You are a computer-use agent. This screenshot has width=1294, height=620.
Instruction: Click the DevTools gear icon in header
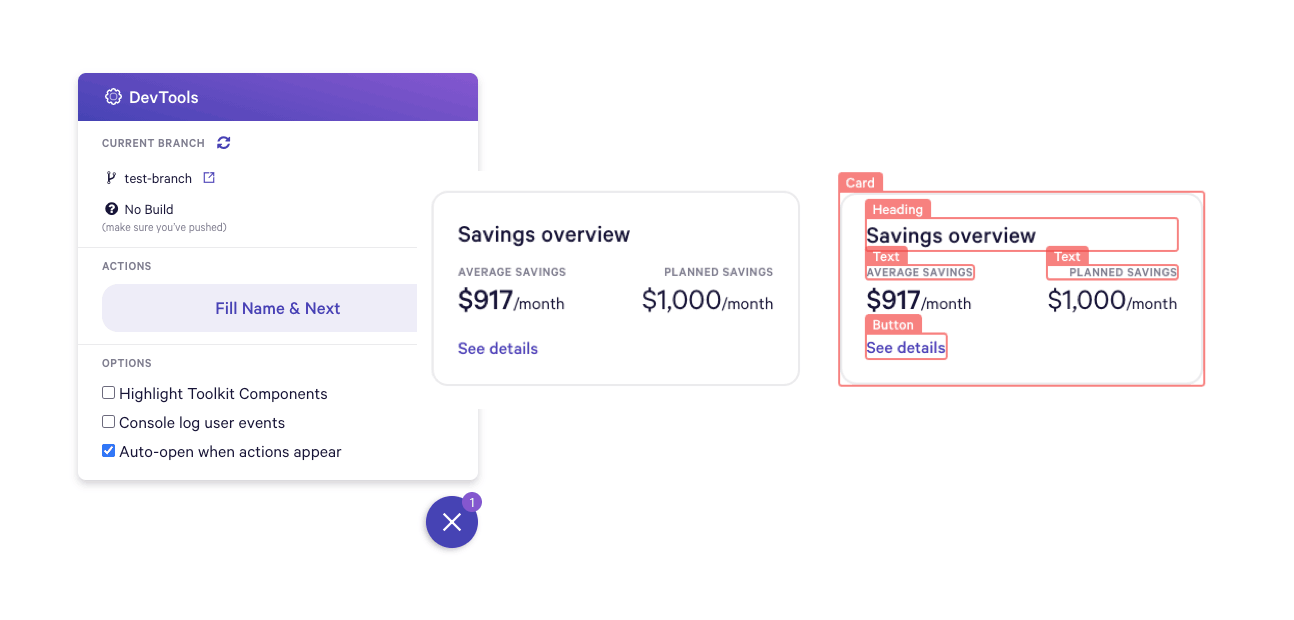(113, 97)
